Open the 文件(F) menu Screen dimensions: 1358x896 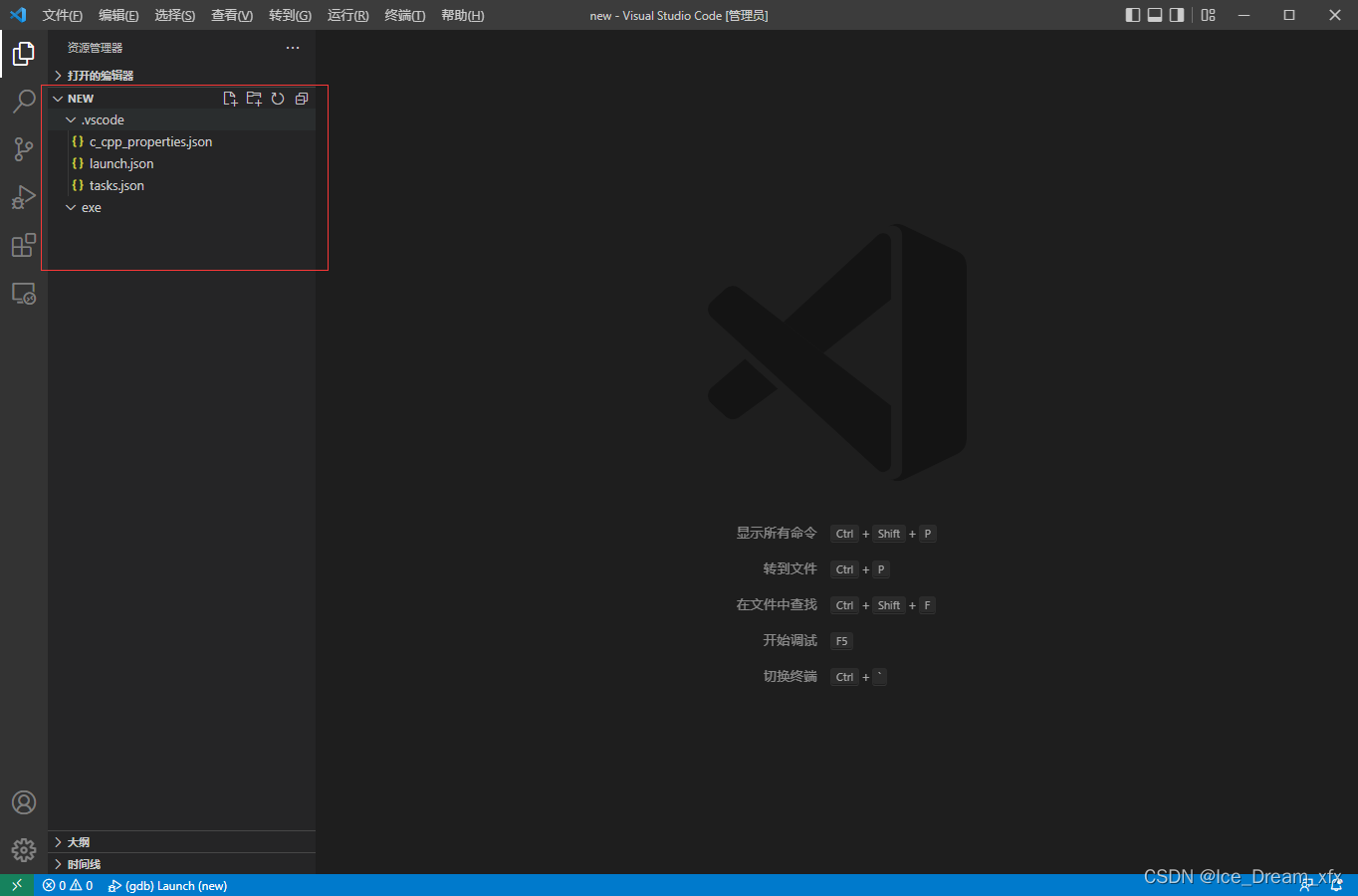pos(63,15)
